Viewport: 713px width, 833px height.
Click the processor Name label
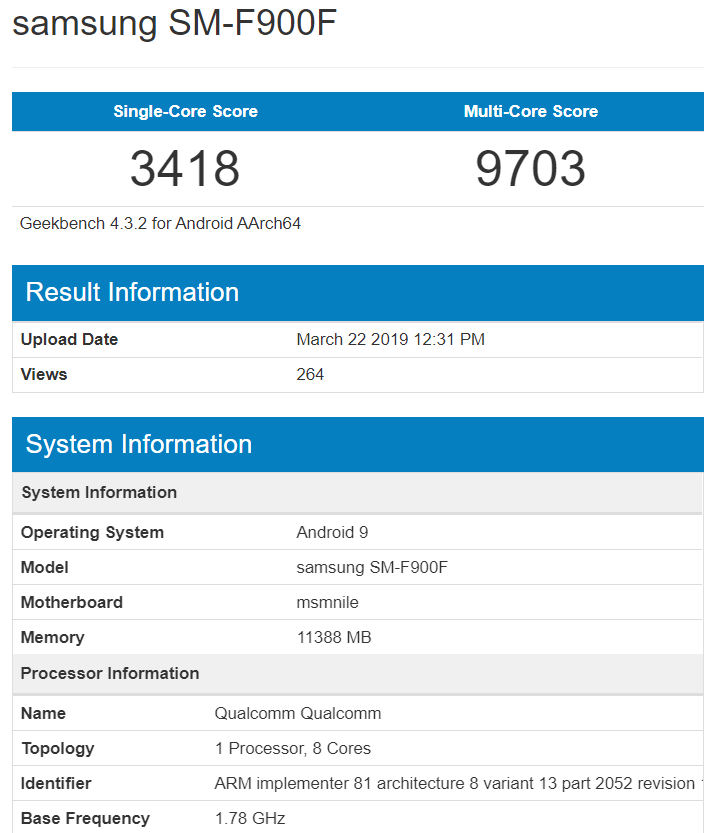[43, 713]
